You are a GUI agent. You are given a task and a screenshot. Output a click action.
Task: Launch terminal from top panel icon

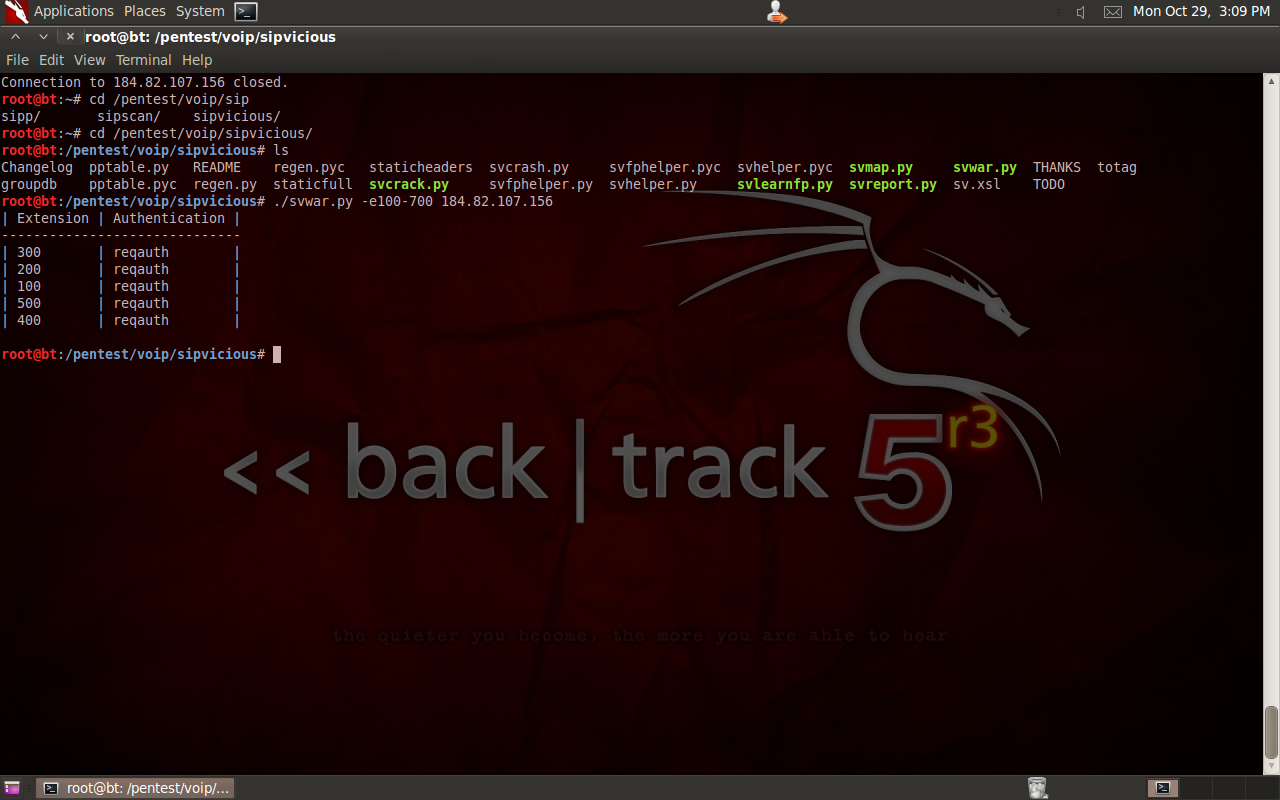tap(246, 12)
